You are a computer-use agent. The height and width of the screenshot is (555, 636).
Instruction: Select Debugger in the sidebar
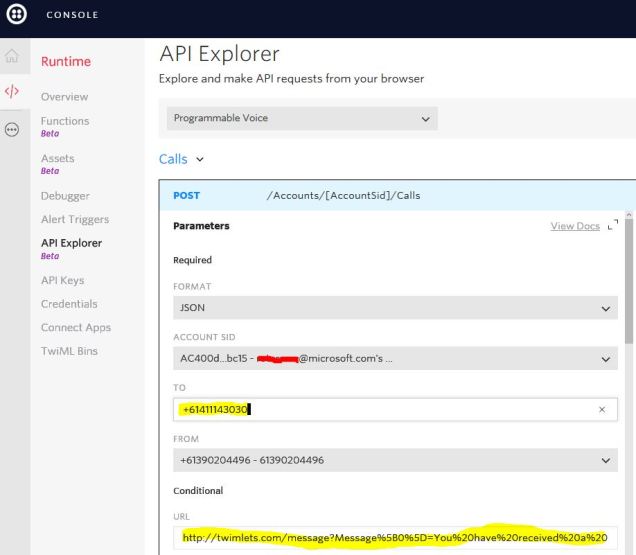coord(65,196)
